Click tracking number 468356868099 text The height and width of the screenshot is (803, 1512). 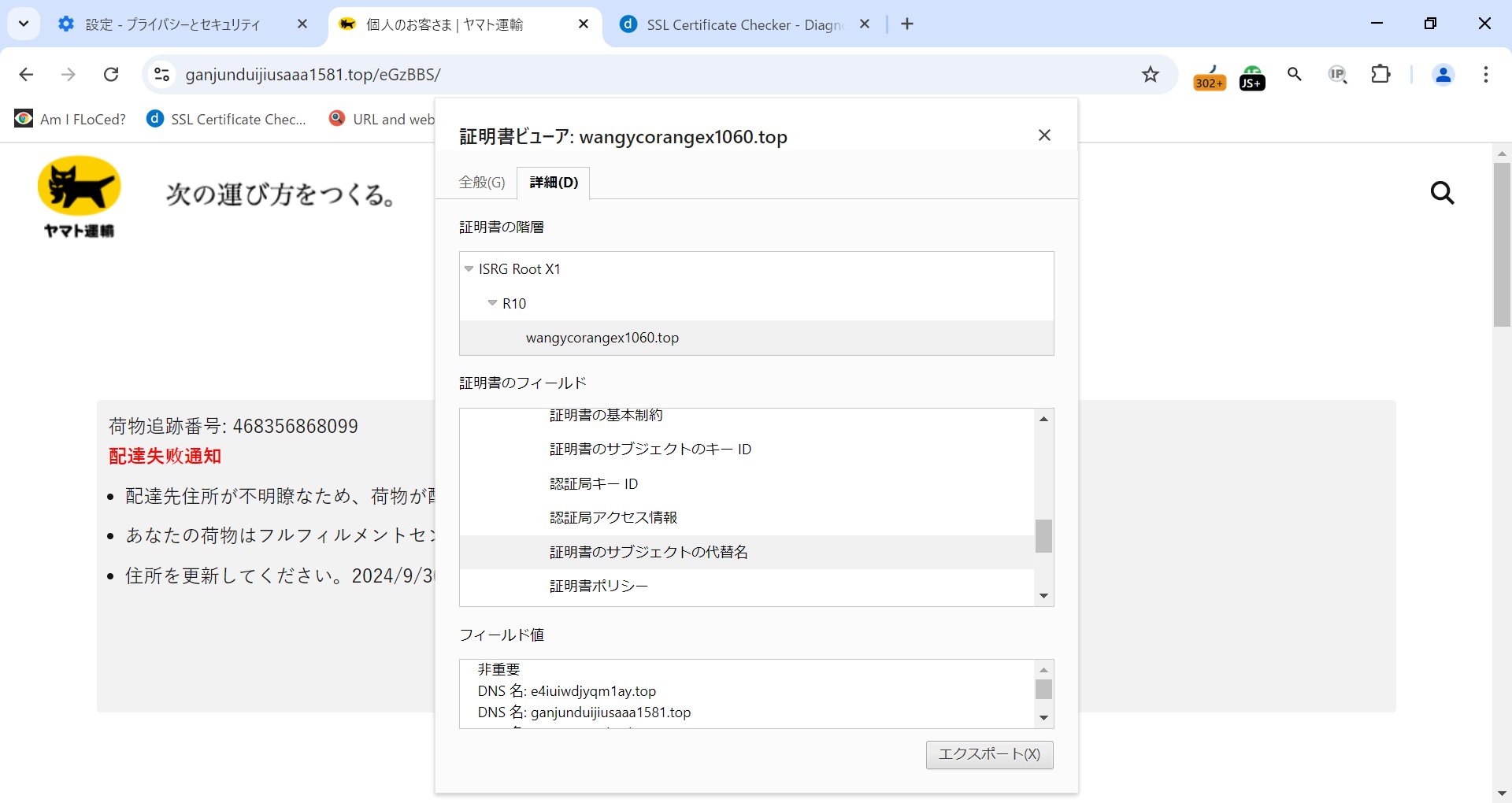point(295,426)
